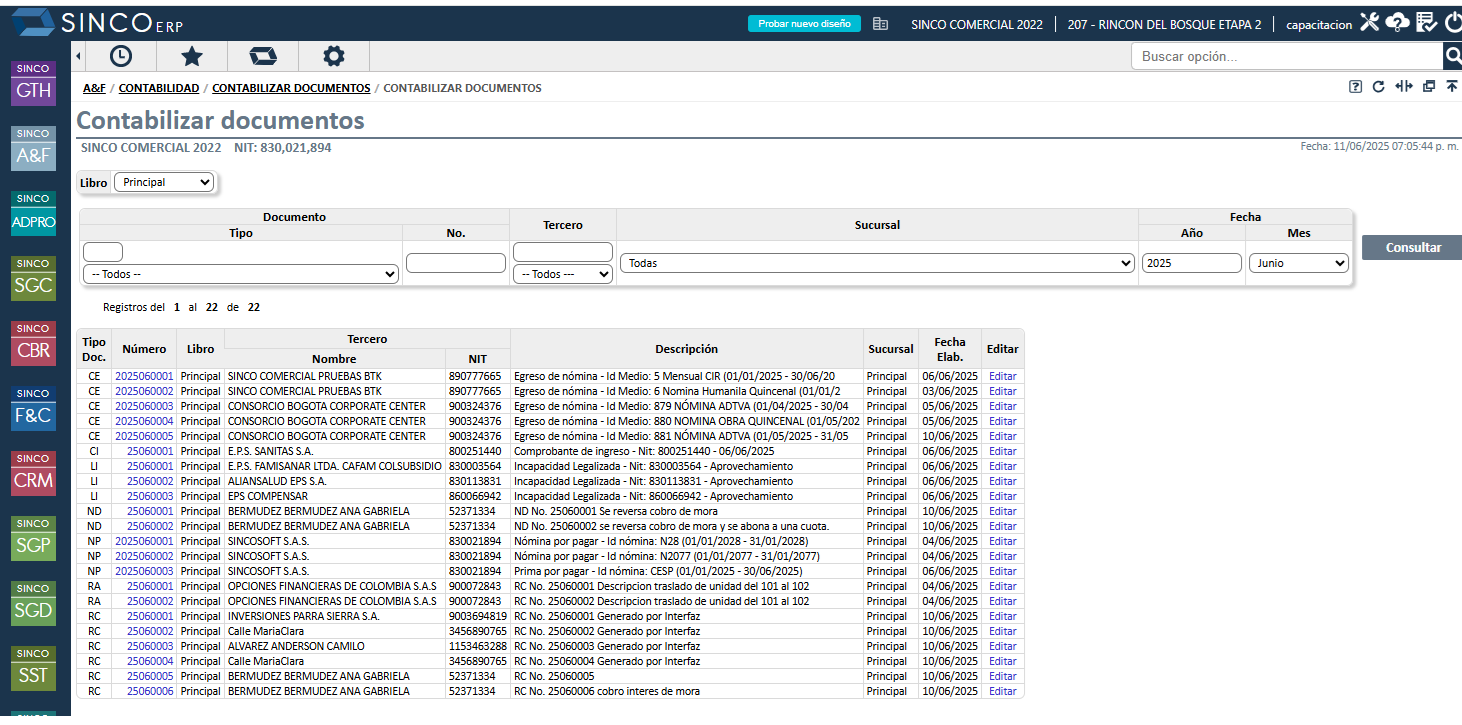Open the page help question icon

[x=1355, y=87]
